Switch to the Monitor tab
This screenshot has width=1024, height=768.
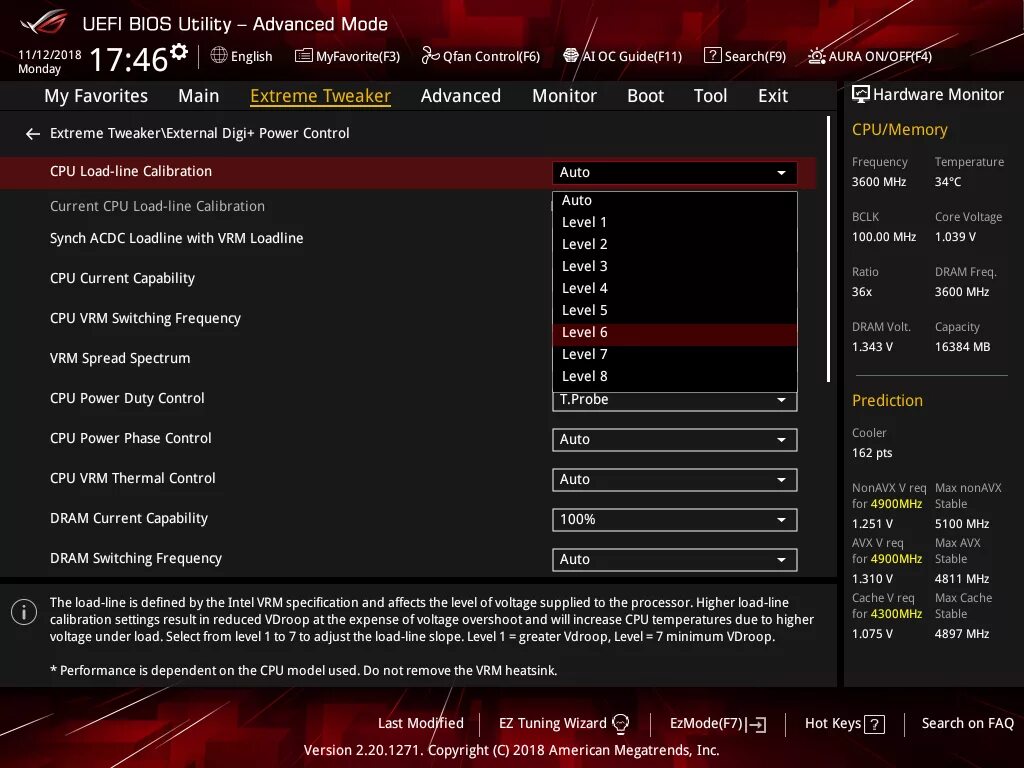point(564,96)
